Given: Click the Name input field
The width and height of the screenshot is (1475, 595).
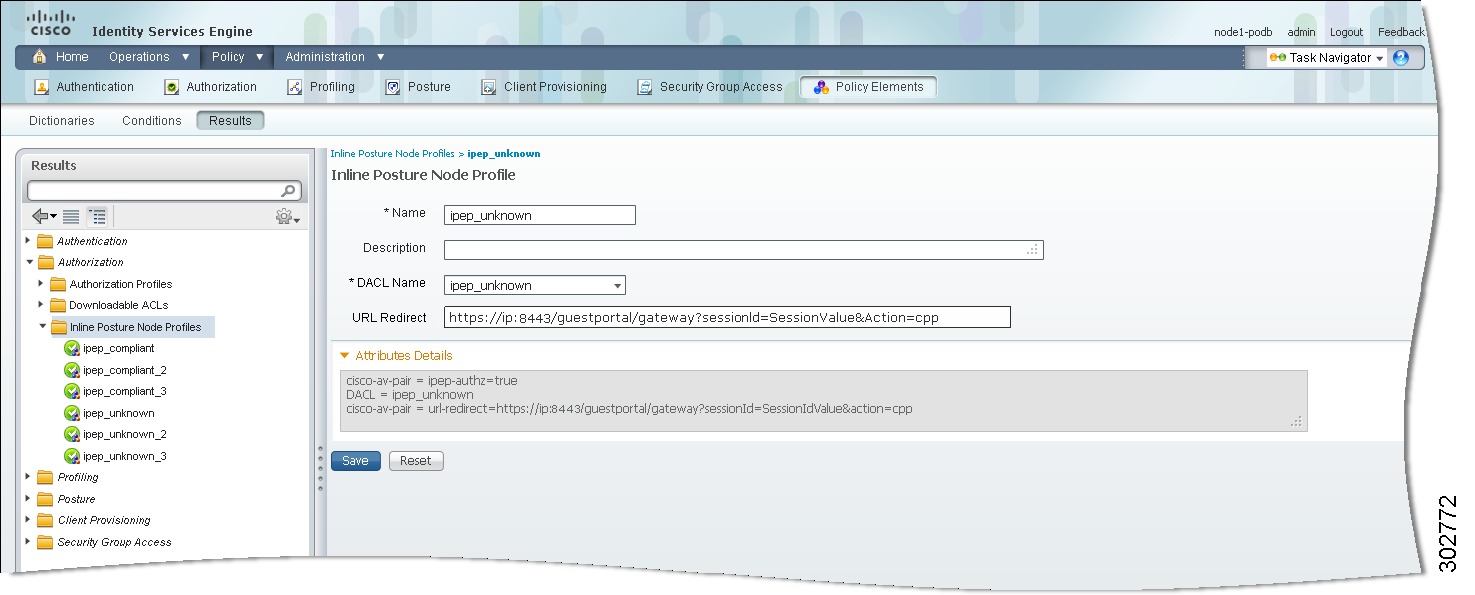Looking at the screenshot, I should coord(540,215).
